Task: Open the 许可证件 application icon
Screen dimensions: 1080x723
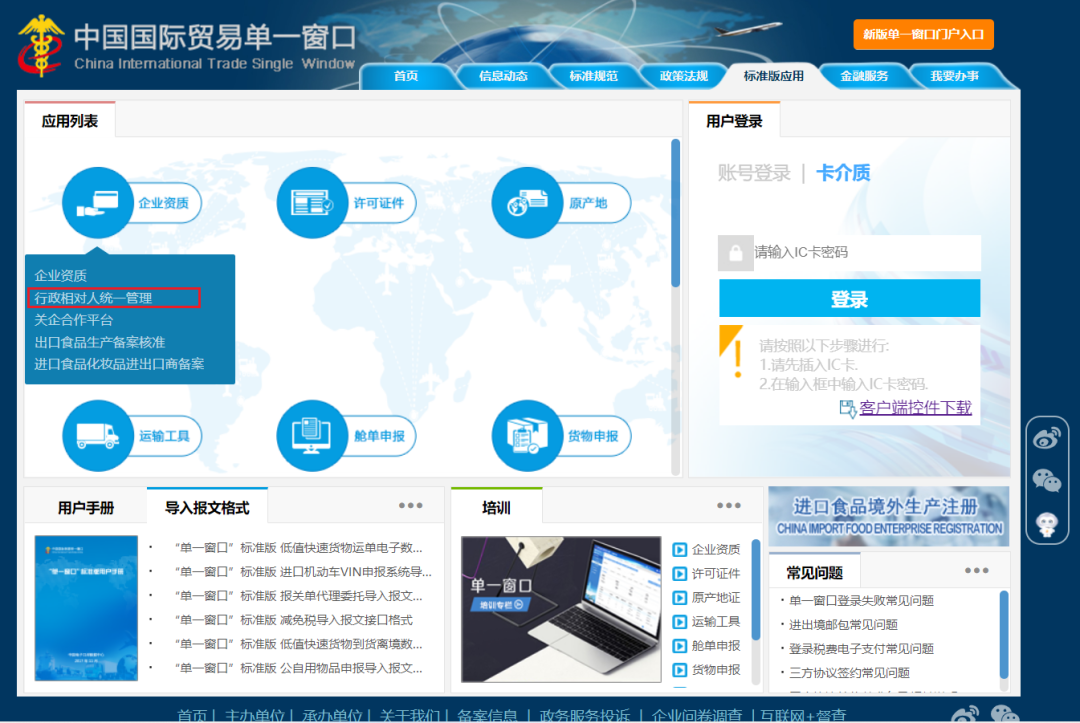Action: 311,202
